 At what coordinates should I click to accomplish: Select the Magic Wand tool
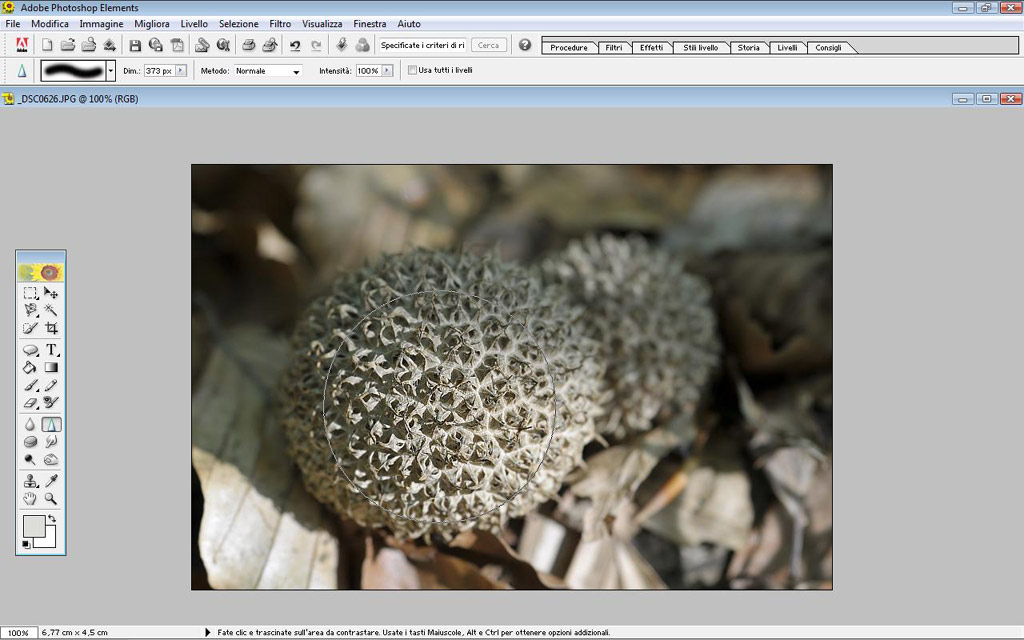point(51,311)
